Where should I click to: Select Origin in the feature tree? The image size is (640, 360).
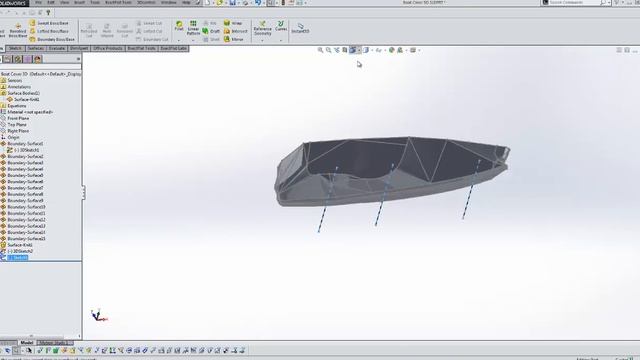13,137
